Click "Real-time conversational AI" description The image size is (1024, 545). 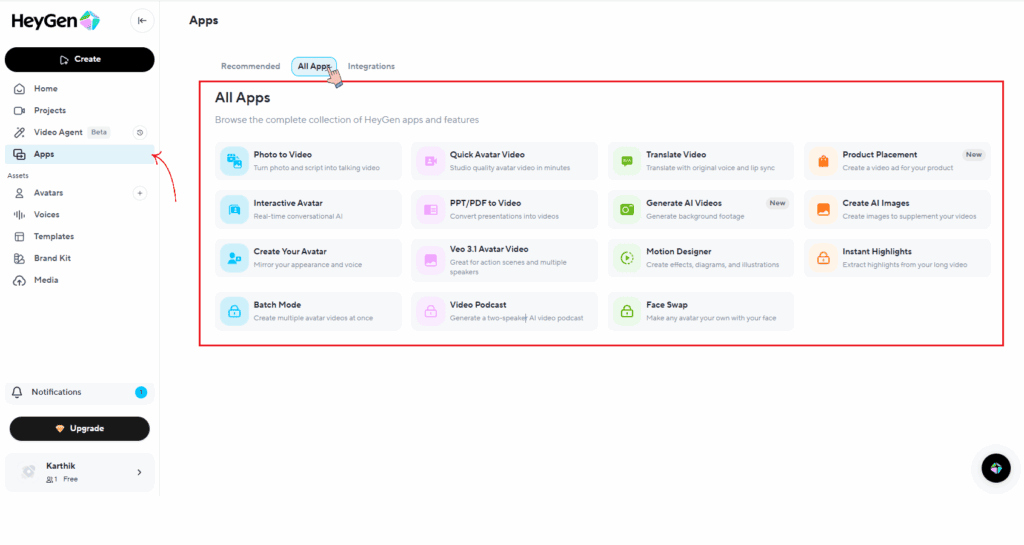point(298,217)
